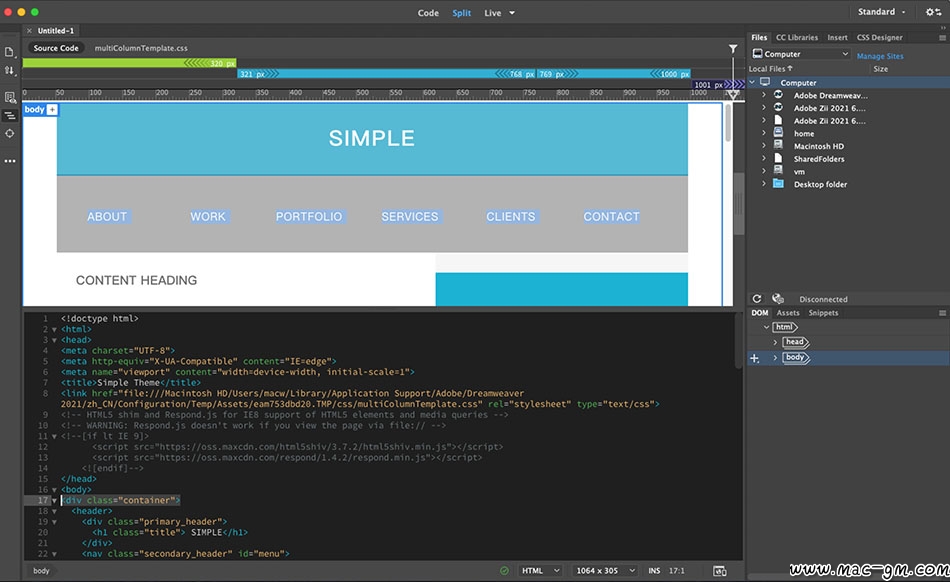This screenshot has height=582, width=950.
Task: Collapse code fold arrow at line 17
Action: coord(54,500)
